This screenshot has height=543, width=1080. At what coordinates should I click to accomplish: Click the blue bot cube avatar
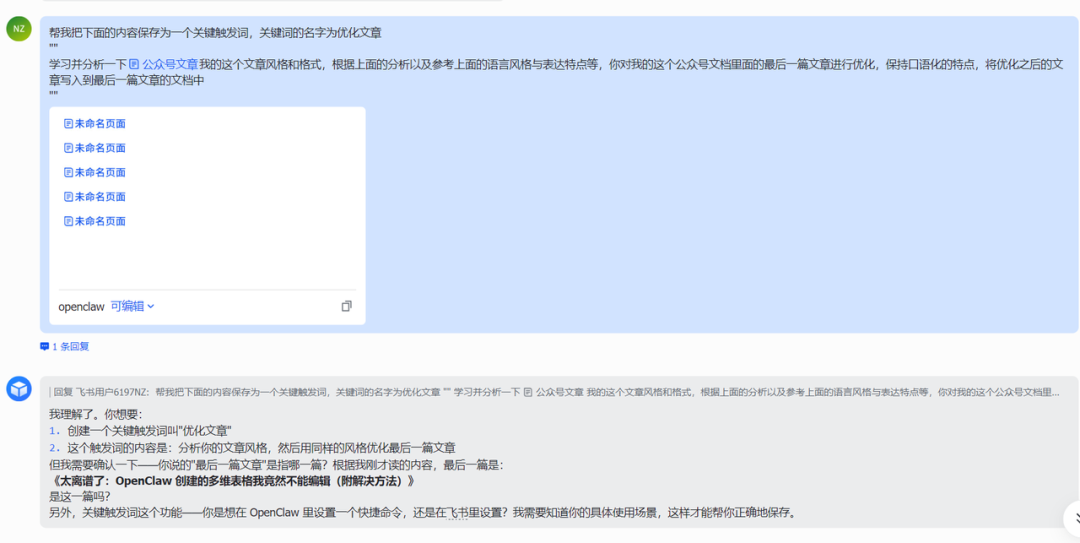[19, 389]
